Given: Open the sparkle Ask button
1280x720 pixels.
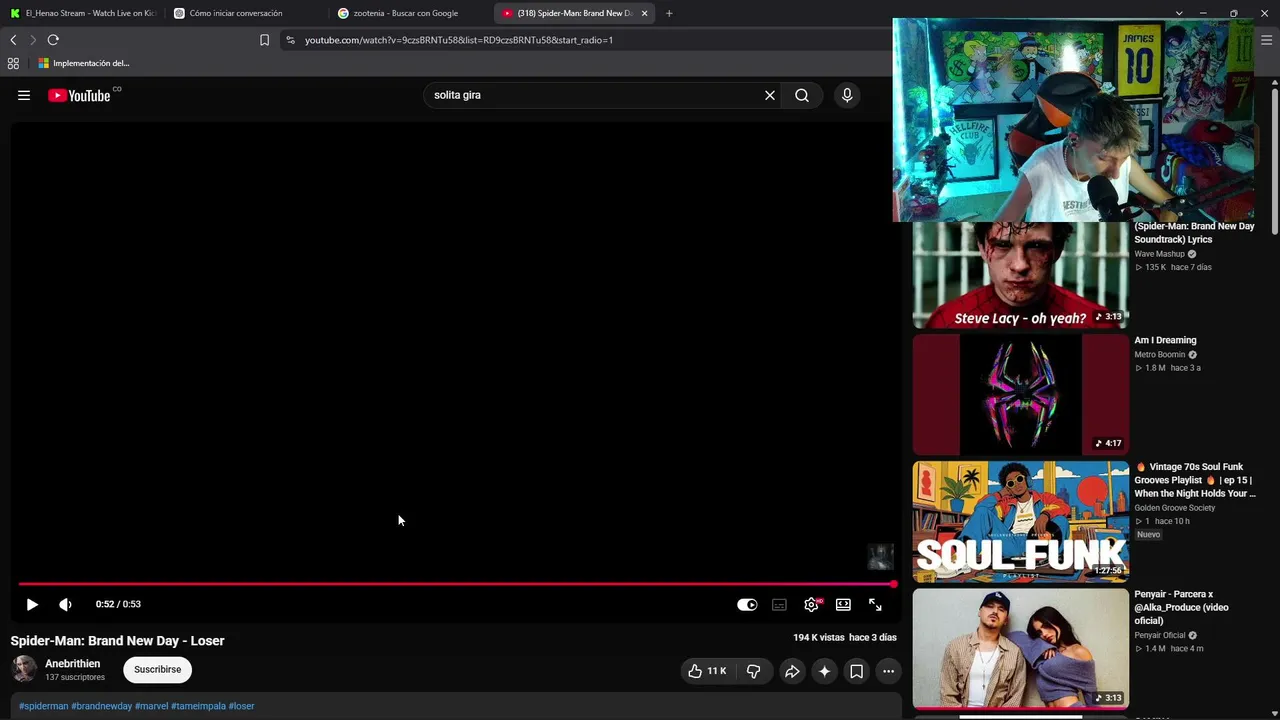Looking at the screenshot, I should coord(824,671).
